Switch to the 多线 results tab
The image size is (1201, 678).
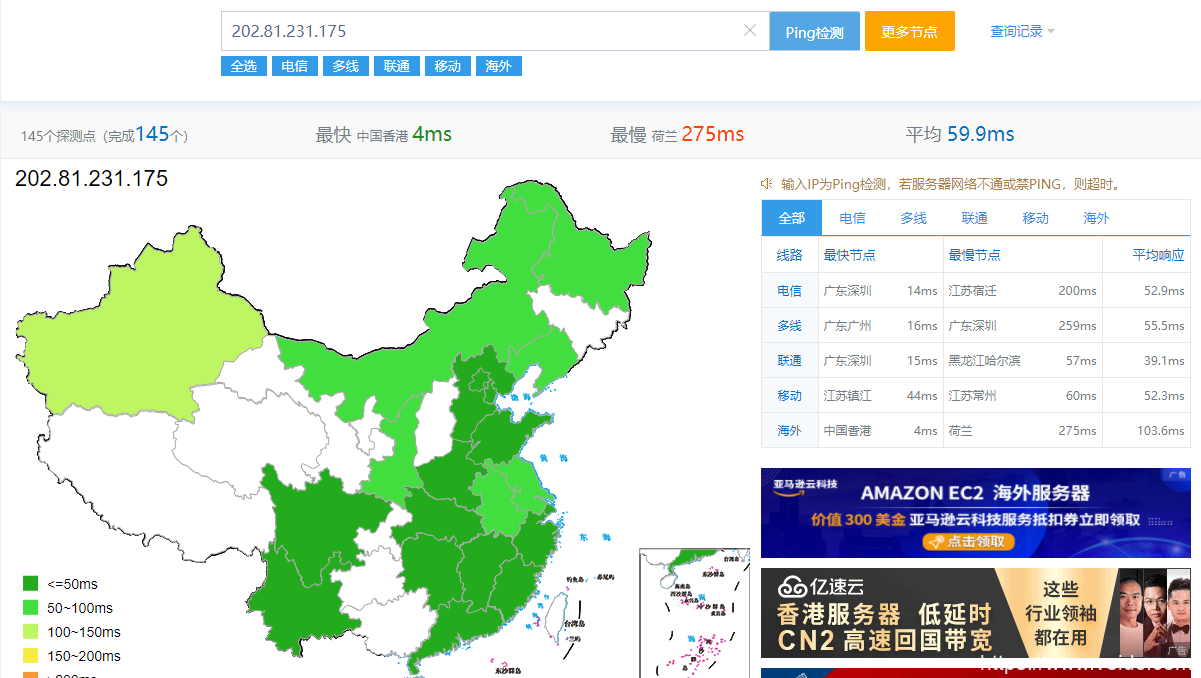pyautogui.click(x=912, y=217)
